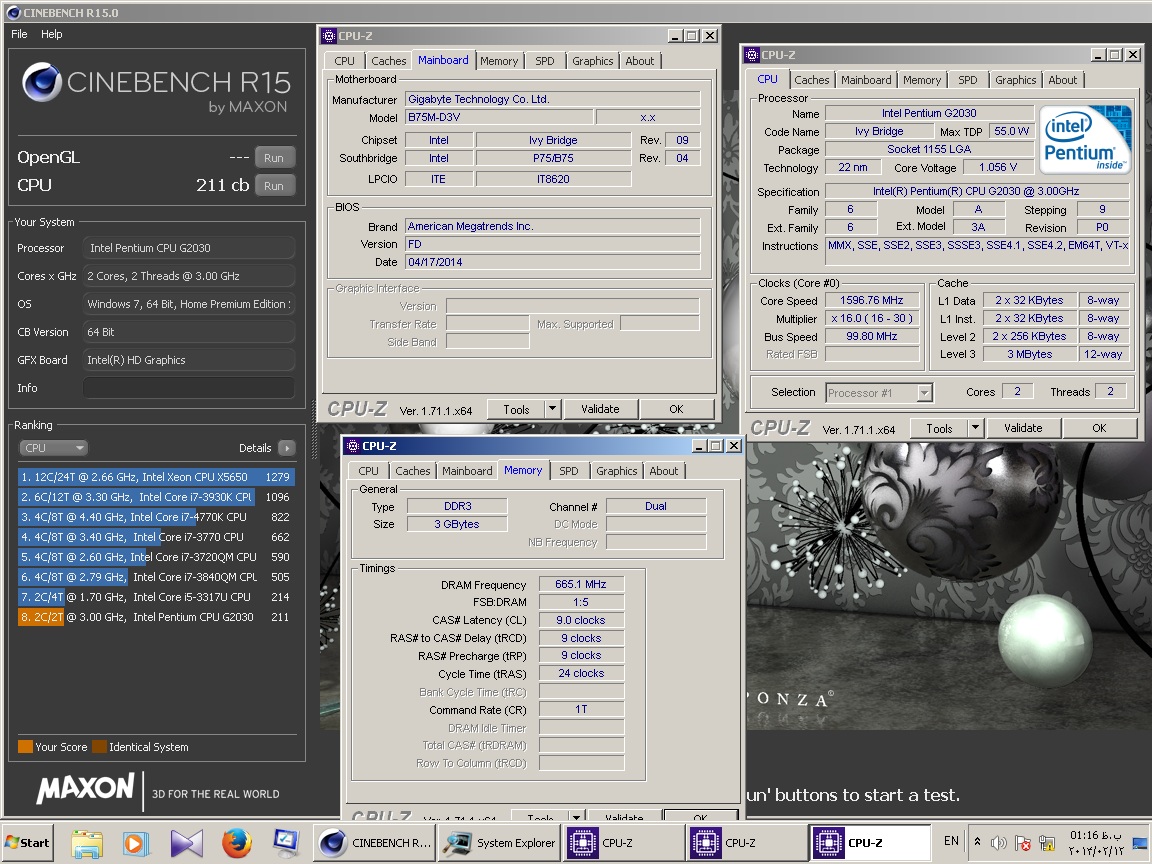The image size is (1152, 864).
Task: Select ranking row Intel Core i7-3930K
Action: (156, 497)
